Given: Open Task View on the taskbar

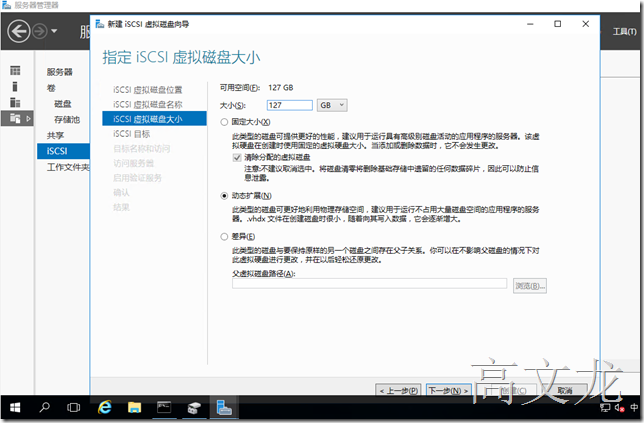Looking at the screenshot, I should (74, 407).
